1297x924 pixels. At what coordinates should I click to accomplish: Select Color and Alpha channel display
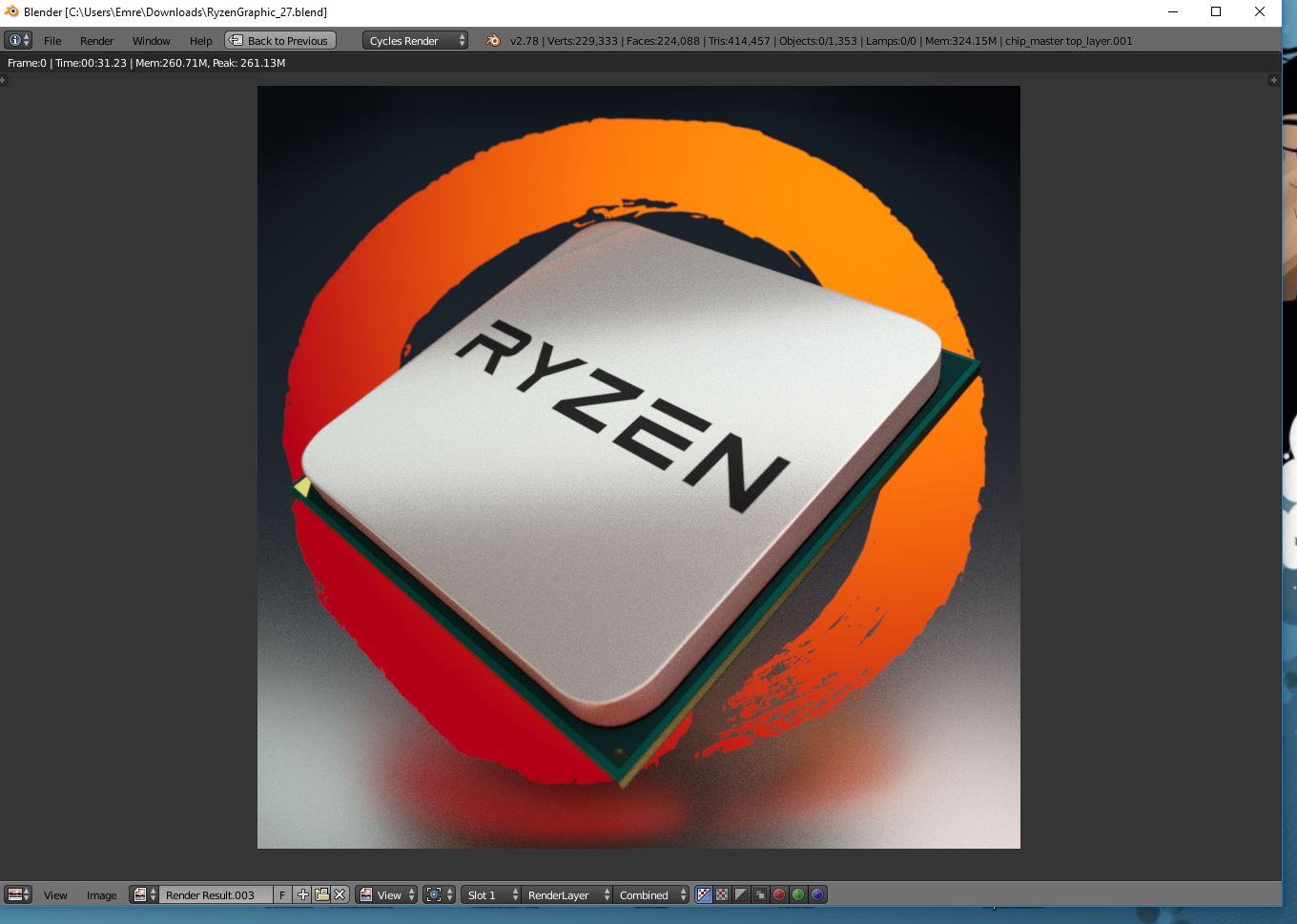click(704, 894)
